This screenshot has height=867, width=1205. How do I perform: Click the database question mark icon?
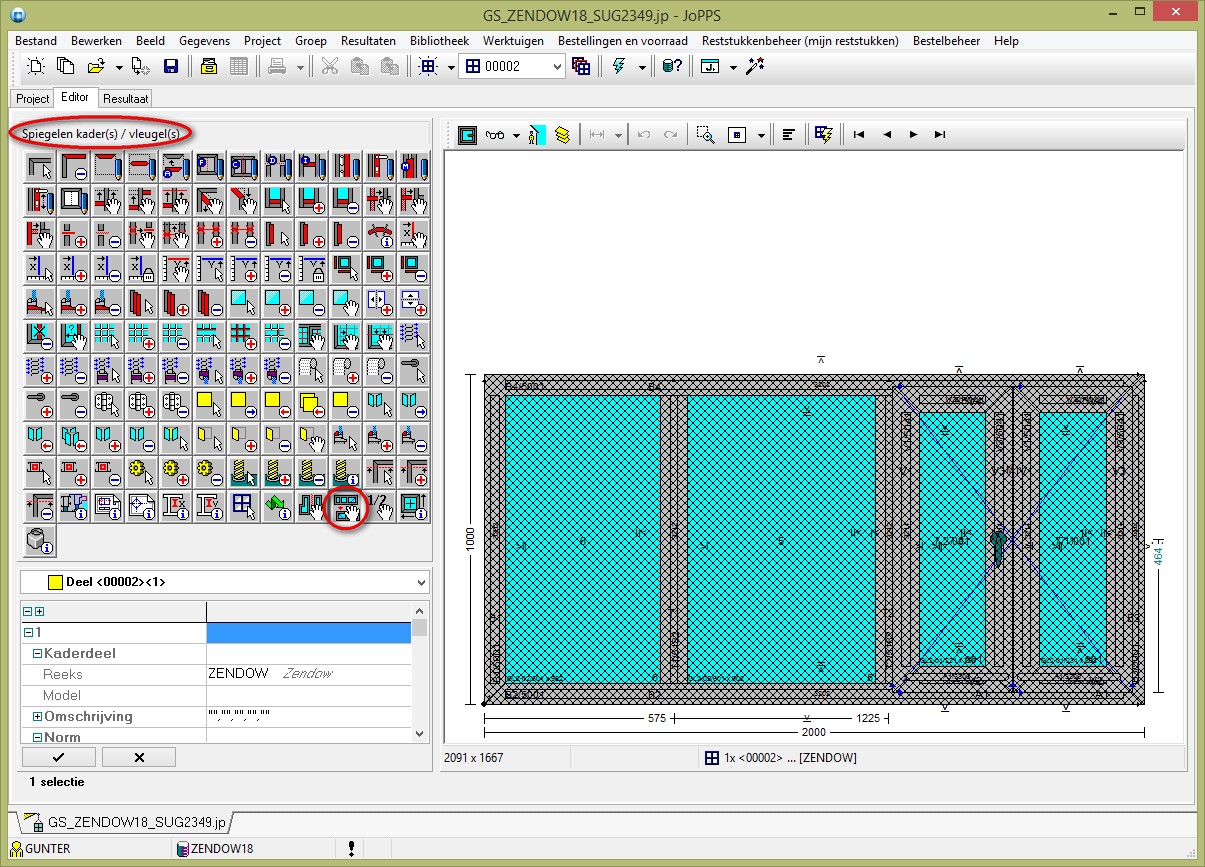tap(673, 66)
